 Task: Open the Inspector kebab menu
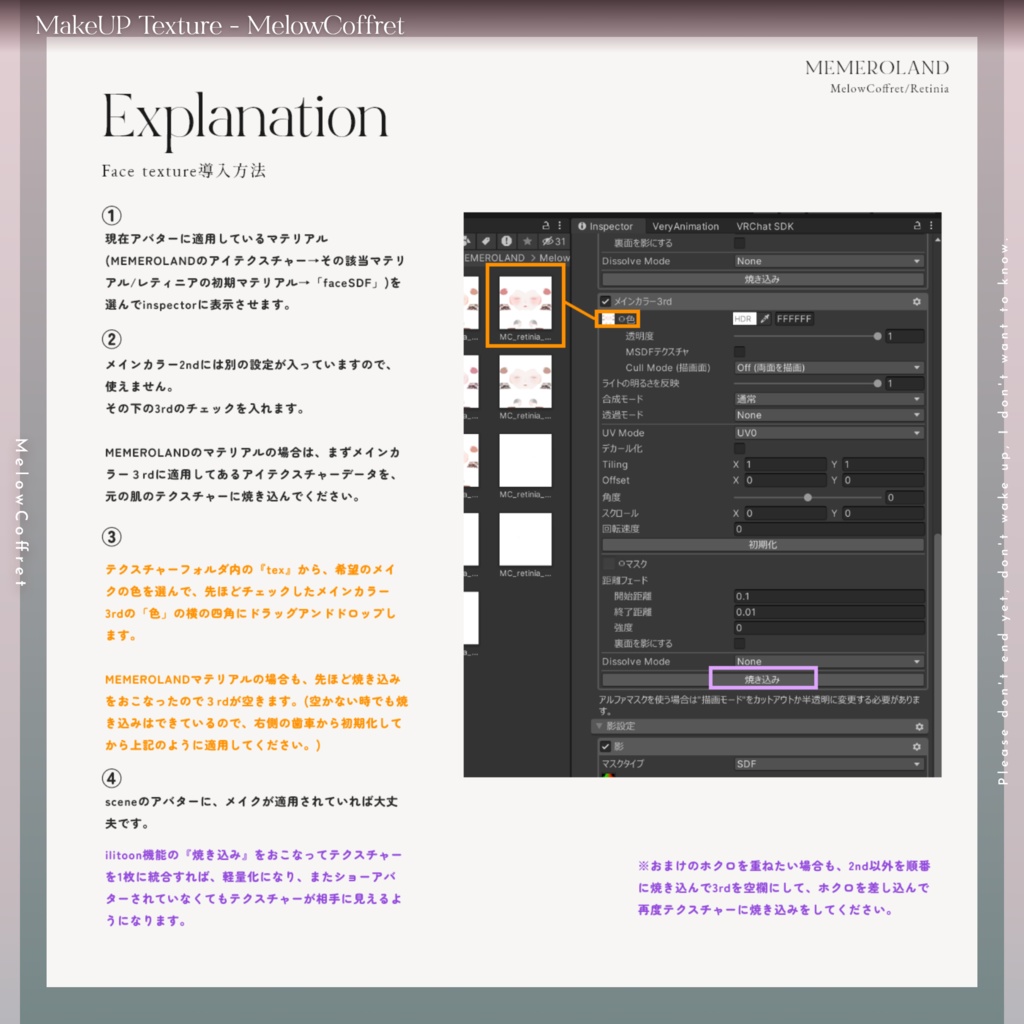click(x=930, y=226)
